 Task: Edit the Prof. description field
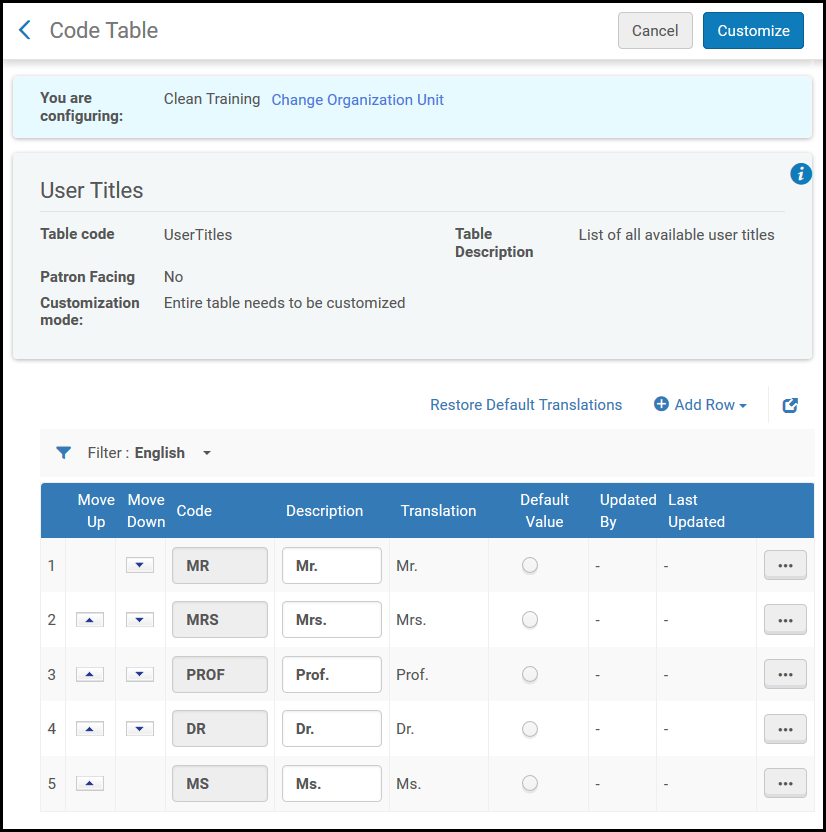point(332,674)
